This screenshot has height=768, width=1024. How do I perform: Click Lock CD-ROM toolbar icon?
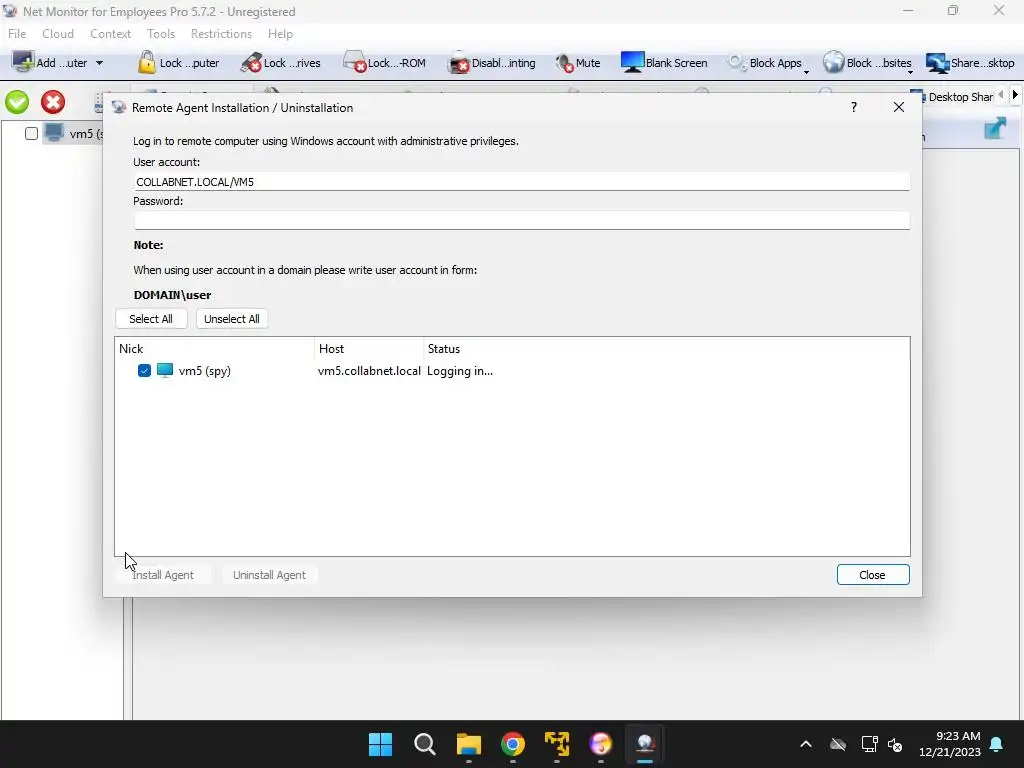coord(355,63)
